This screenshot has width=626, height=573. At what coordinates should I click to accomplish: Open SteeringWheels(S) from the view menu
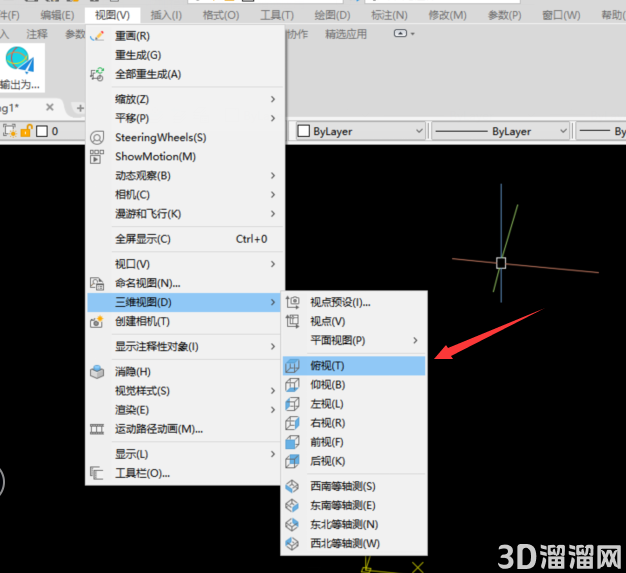click(184, 137)
